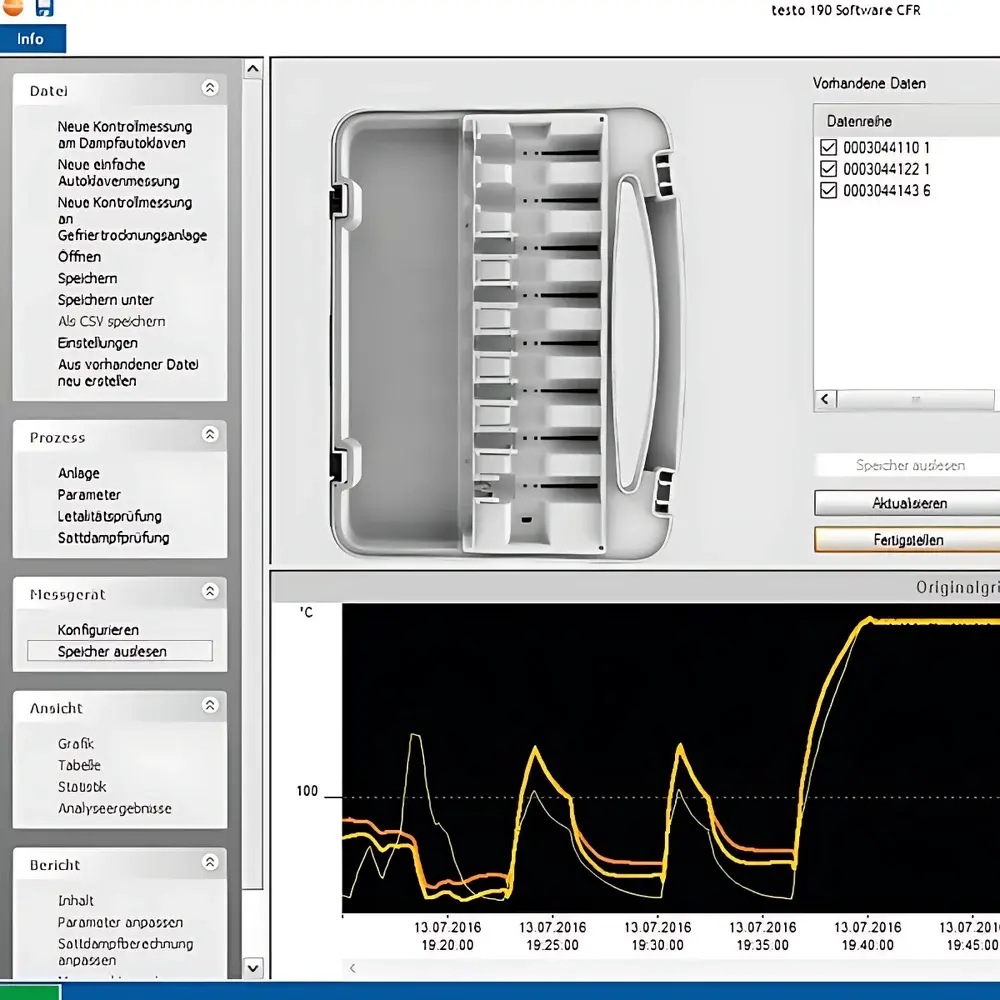Switch to the Info tab
1000x1000 pixels.
[31, 38]
